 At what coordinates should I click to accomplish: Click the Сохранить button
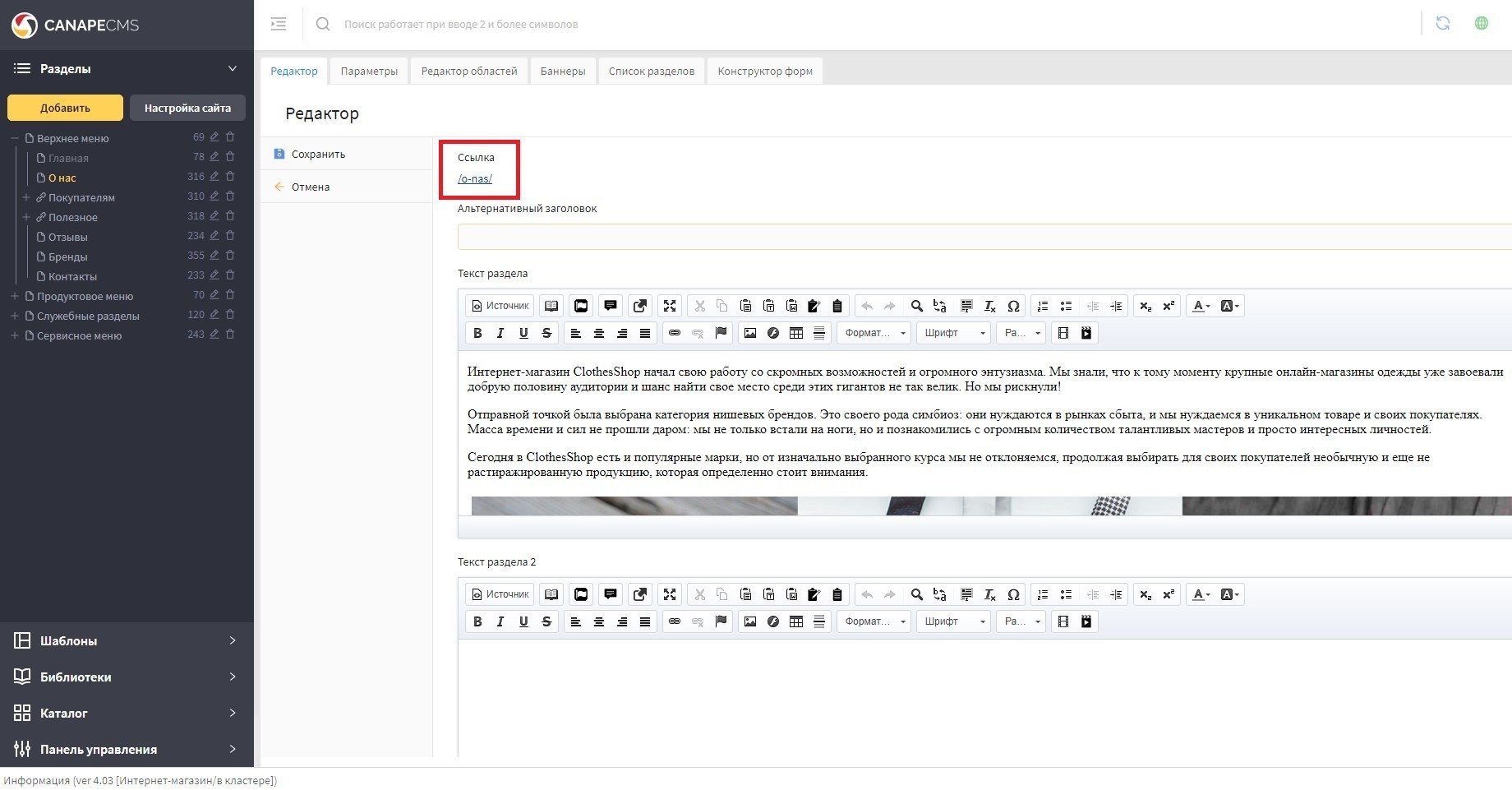click(x=317, y=155)
